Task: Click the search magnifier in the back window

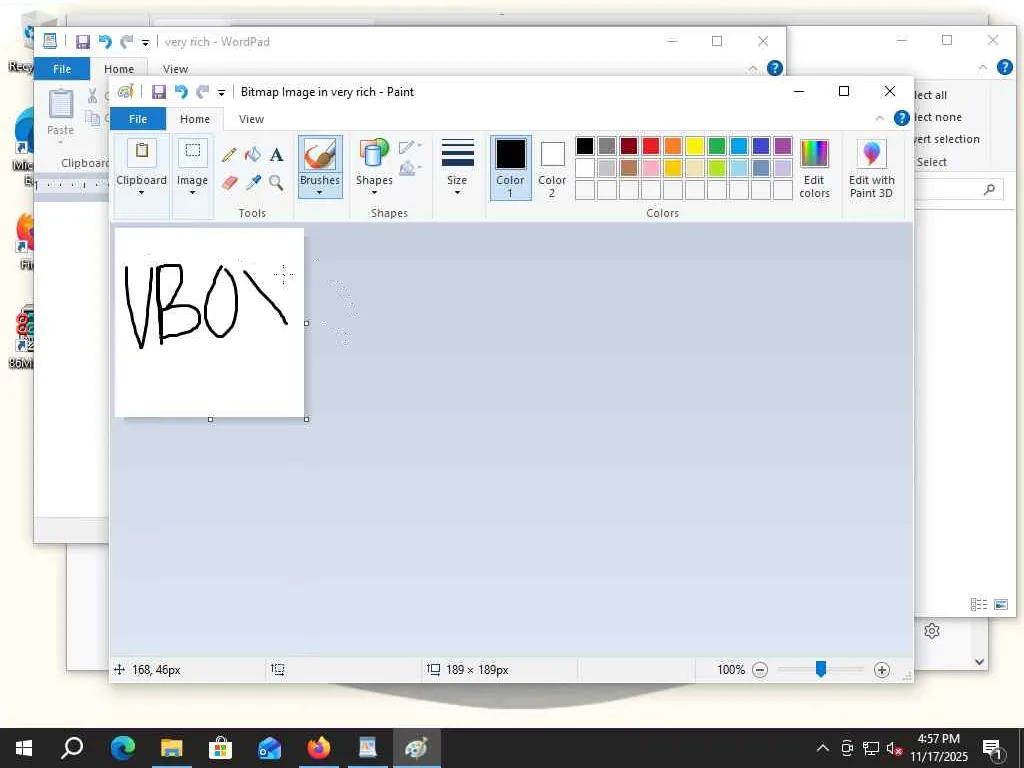Action: click(x=989, y=189)
